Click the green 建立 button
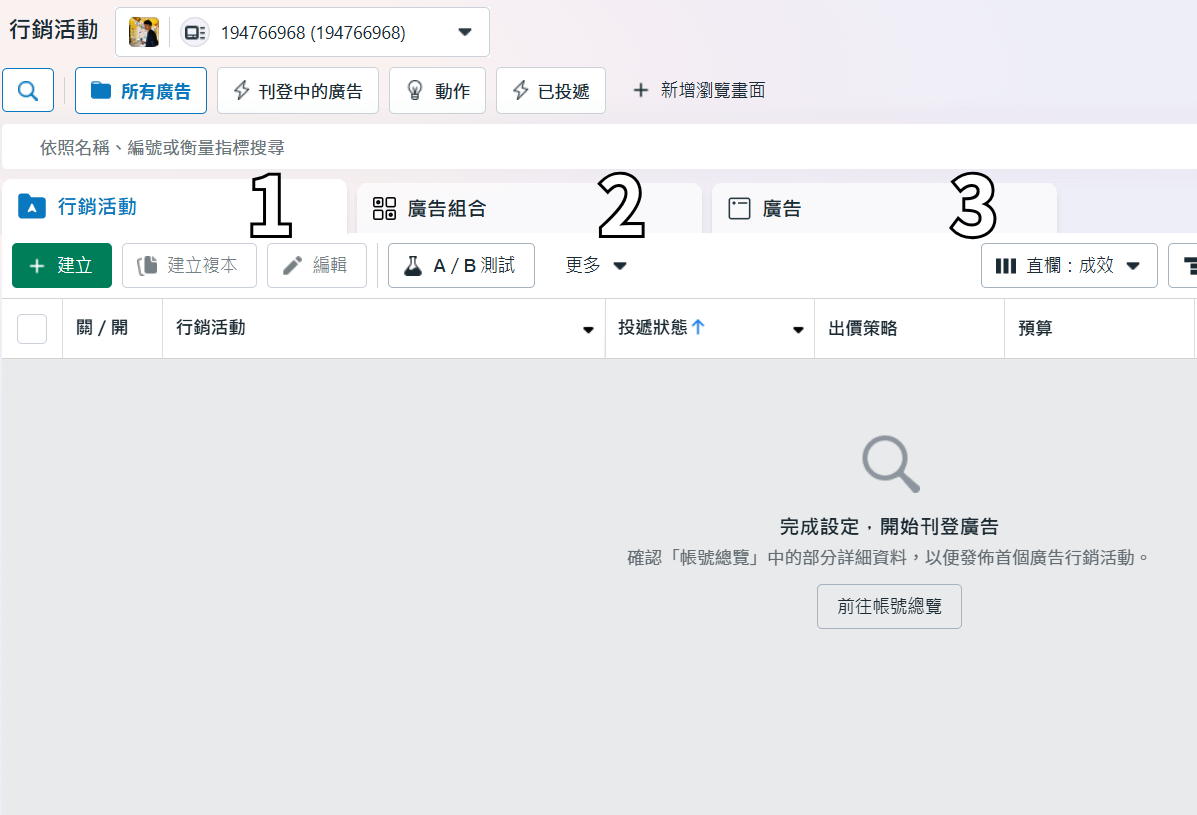This screenshot has width=1197, height=815. point(62,266)
